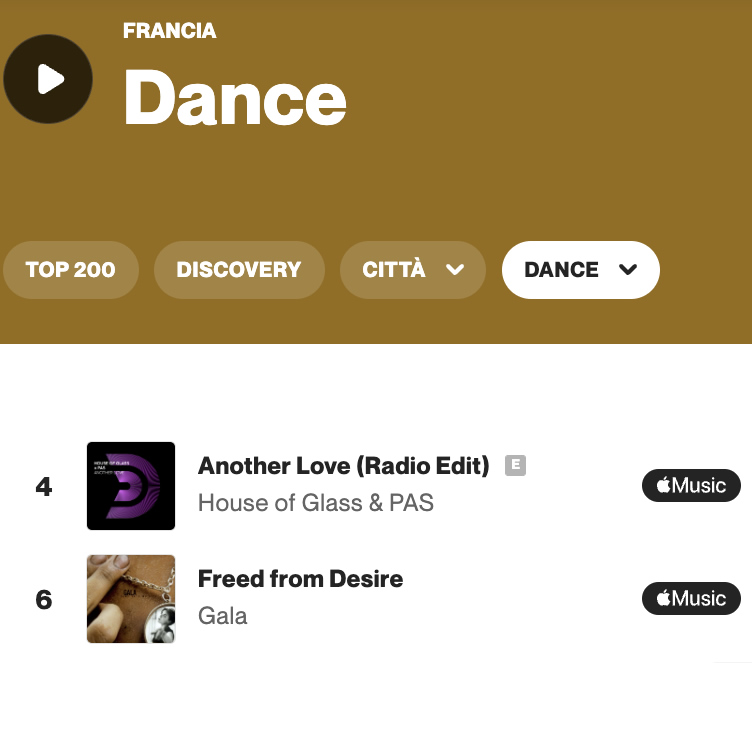Play the France Dance chart

tap(48, 79)
